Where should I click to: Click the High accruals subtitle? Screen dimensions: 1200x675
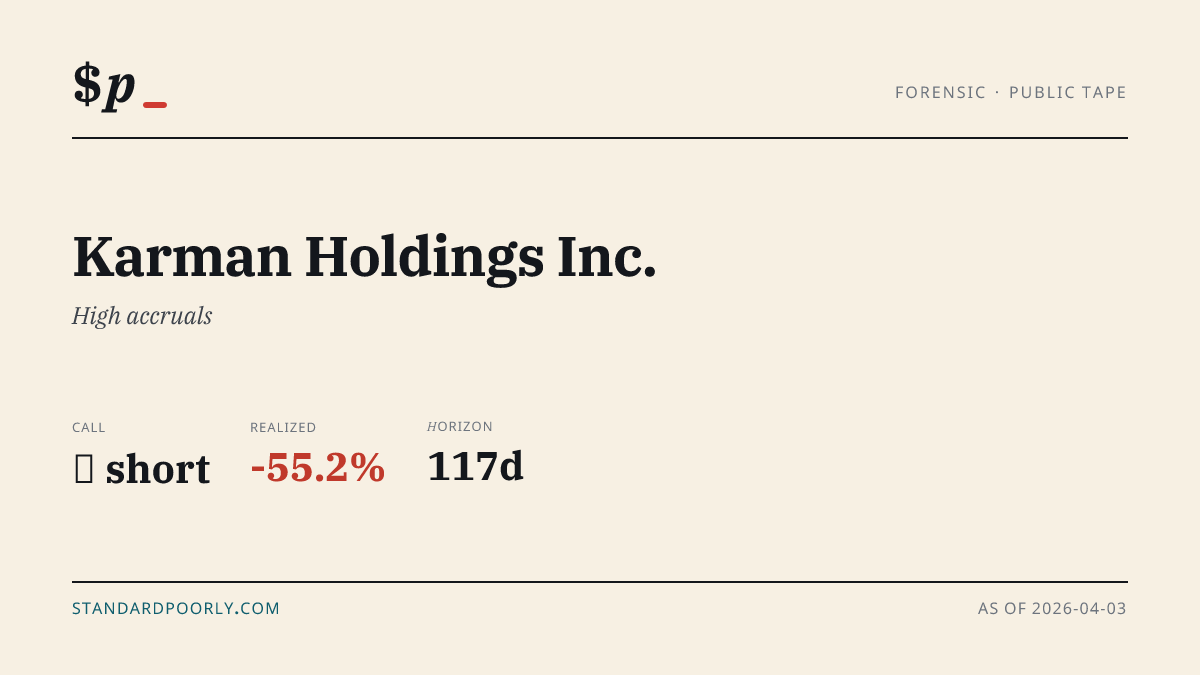[142, 316]
